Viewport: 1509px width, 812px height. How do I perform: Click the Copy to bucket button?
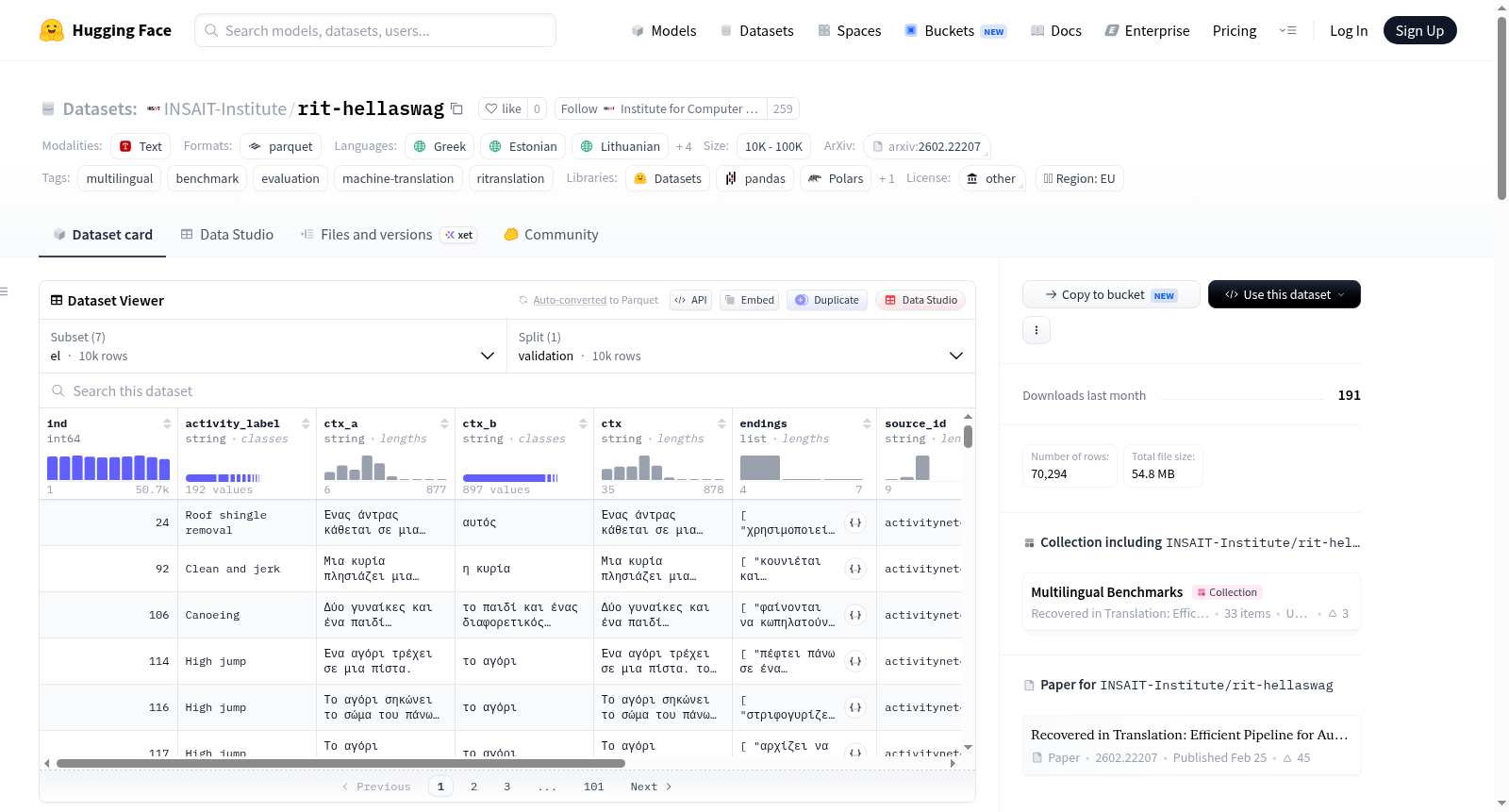tap(1111, 294)
